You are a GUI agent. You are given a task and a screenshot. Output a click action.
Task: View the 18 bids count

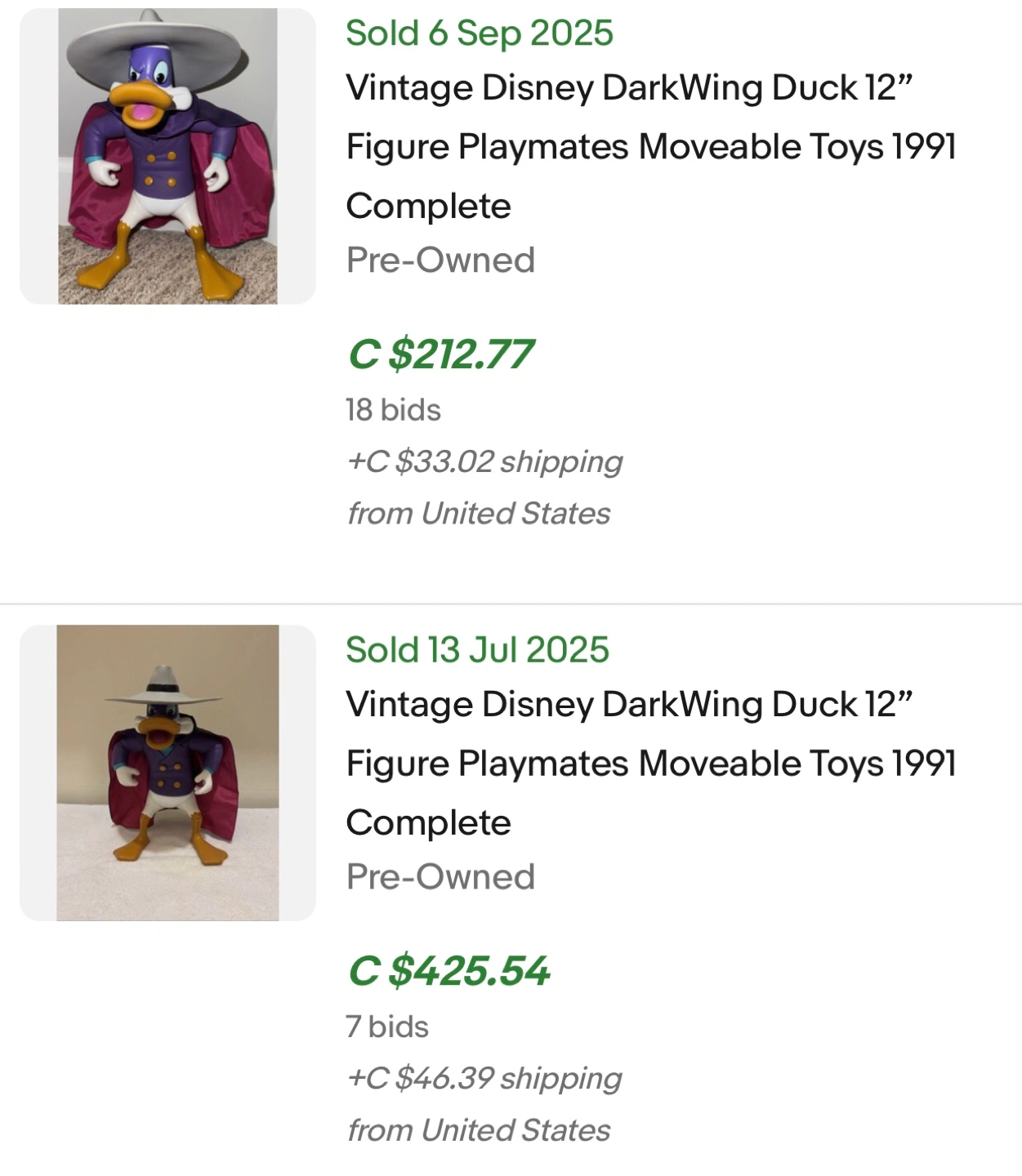393,410
